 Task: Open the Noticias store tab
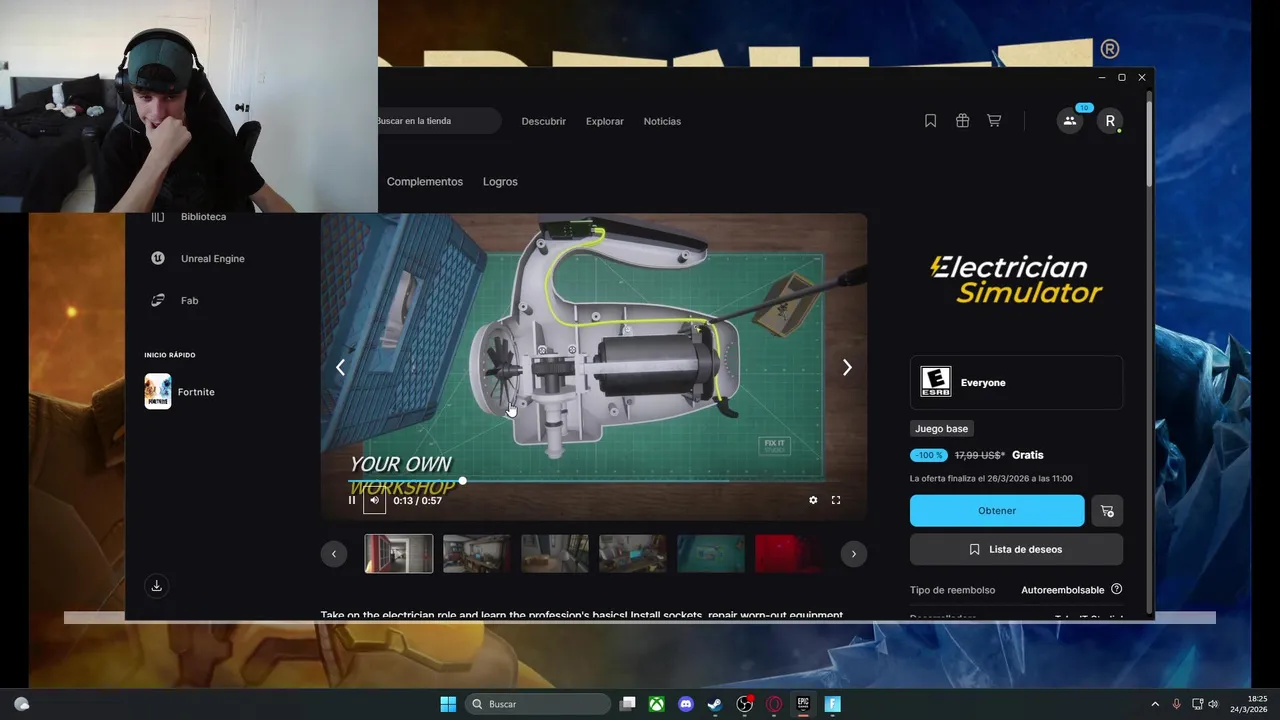[x=662, y=121]
